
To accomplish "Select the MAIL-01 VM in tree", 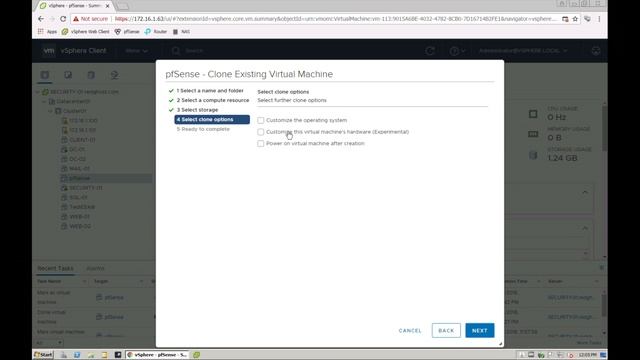I will (x=79, y=169).
